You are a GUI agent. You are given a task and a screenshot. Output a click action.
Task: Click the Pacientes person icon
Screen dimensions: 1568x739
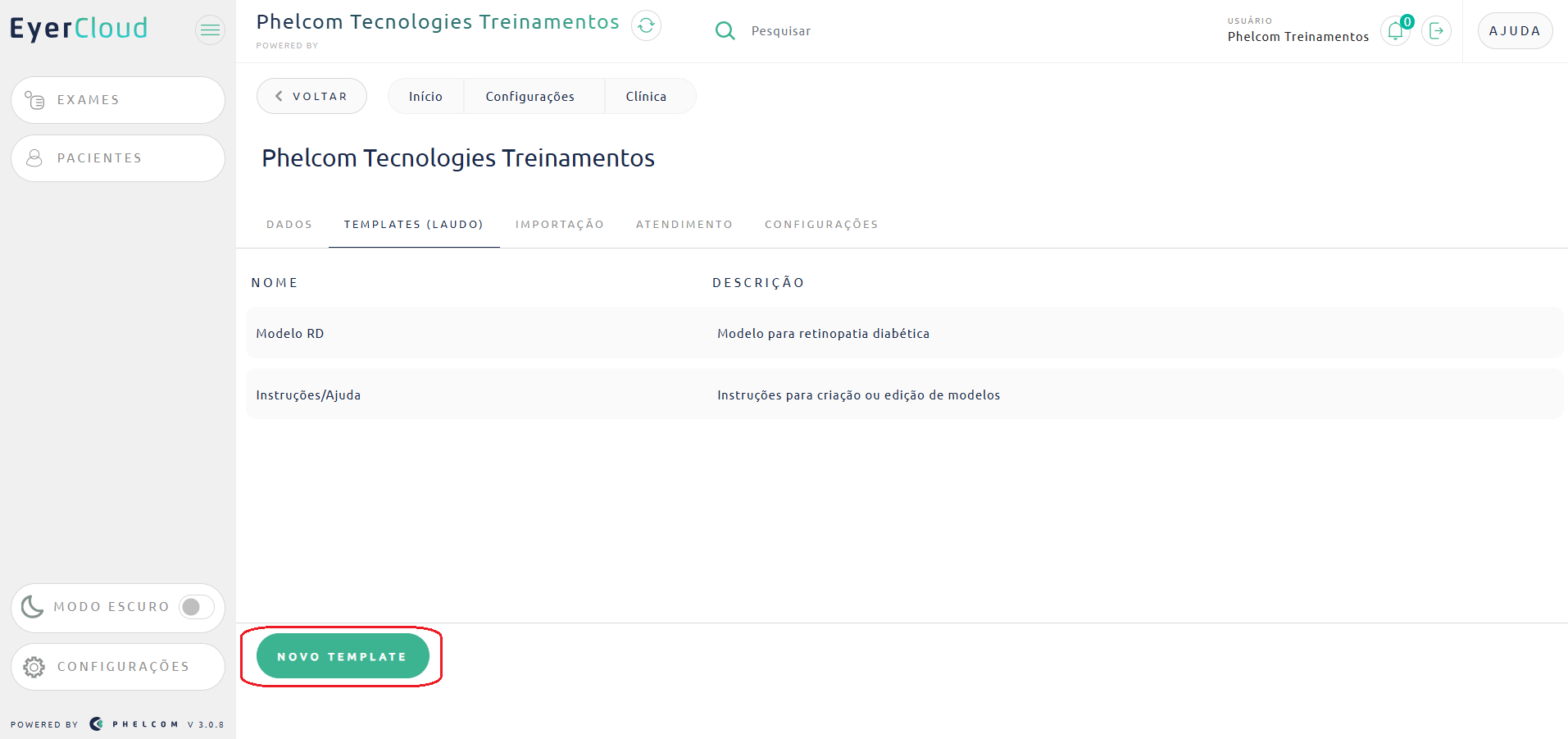click(34, 158)
